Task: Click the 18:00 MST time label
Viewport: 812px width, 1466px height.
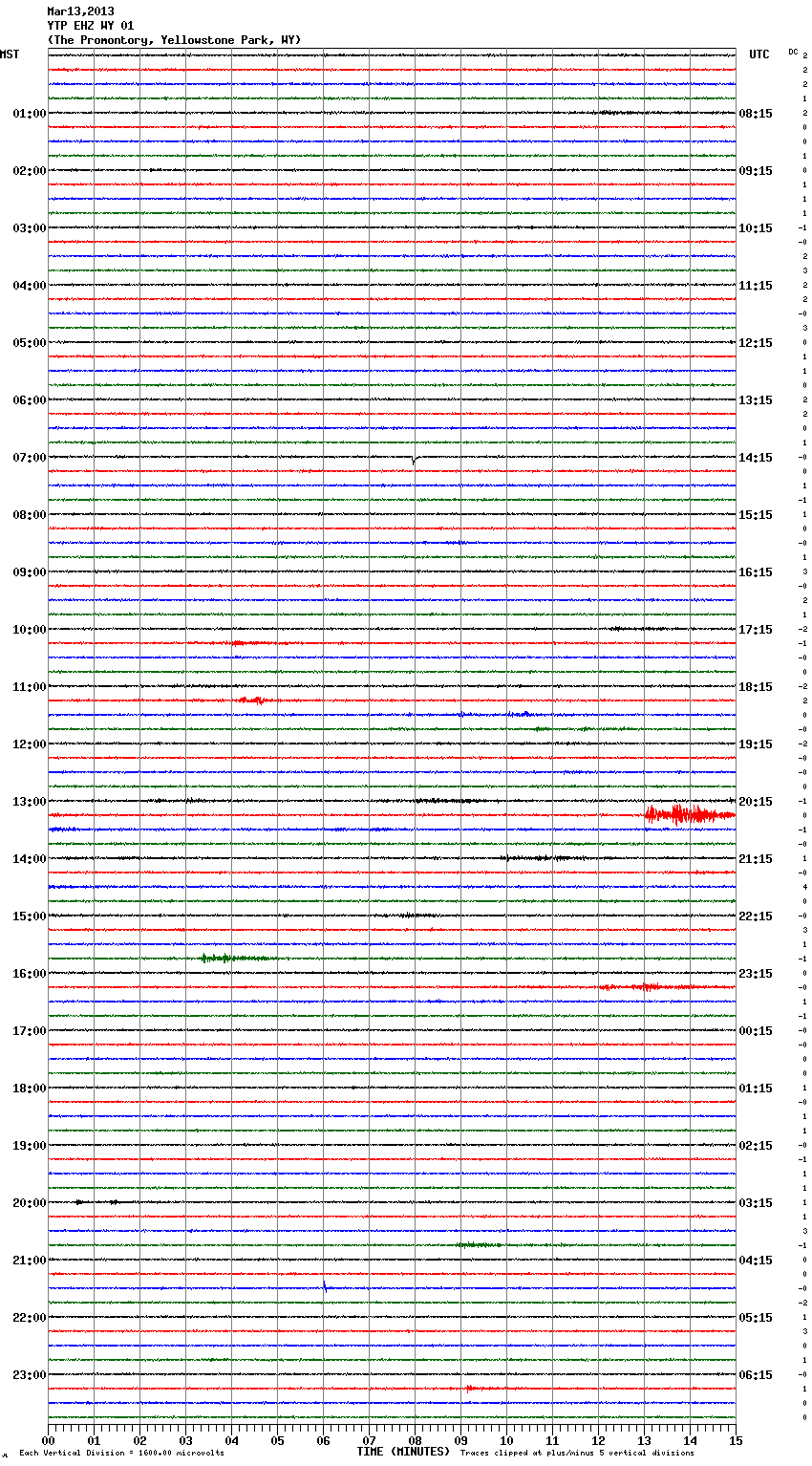Action: coord(30,1089)
